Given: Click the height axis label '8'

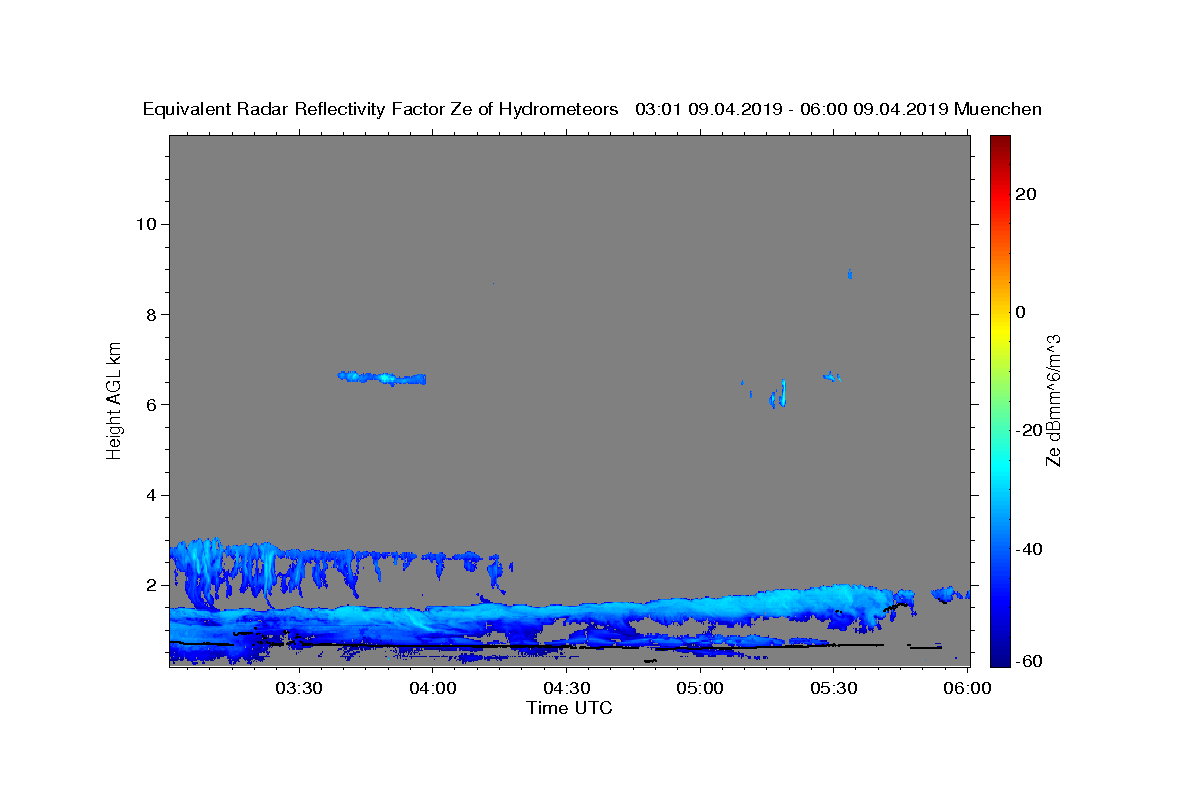Looking at the screenshot, I should [151, 314].
